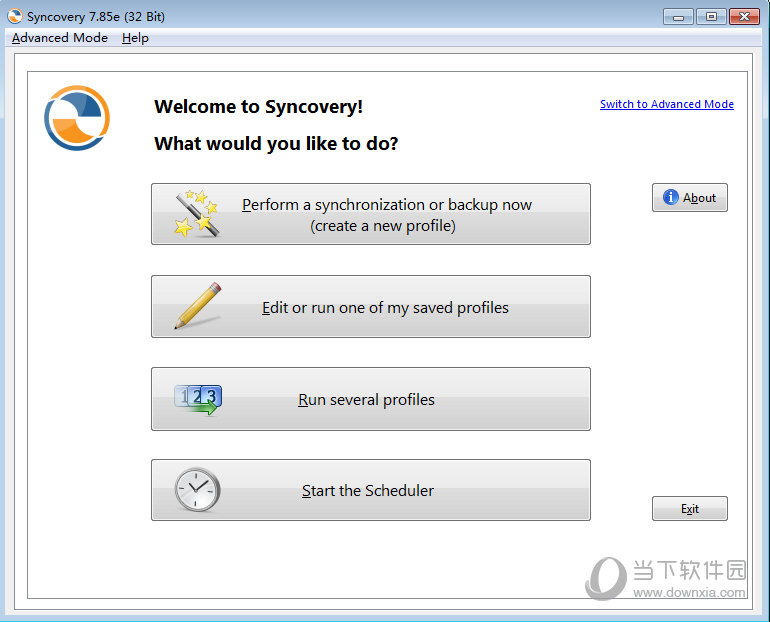
Task: Choose Edit or run saved profiles
Action: pos(371,307)
